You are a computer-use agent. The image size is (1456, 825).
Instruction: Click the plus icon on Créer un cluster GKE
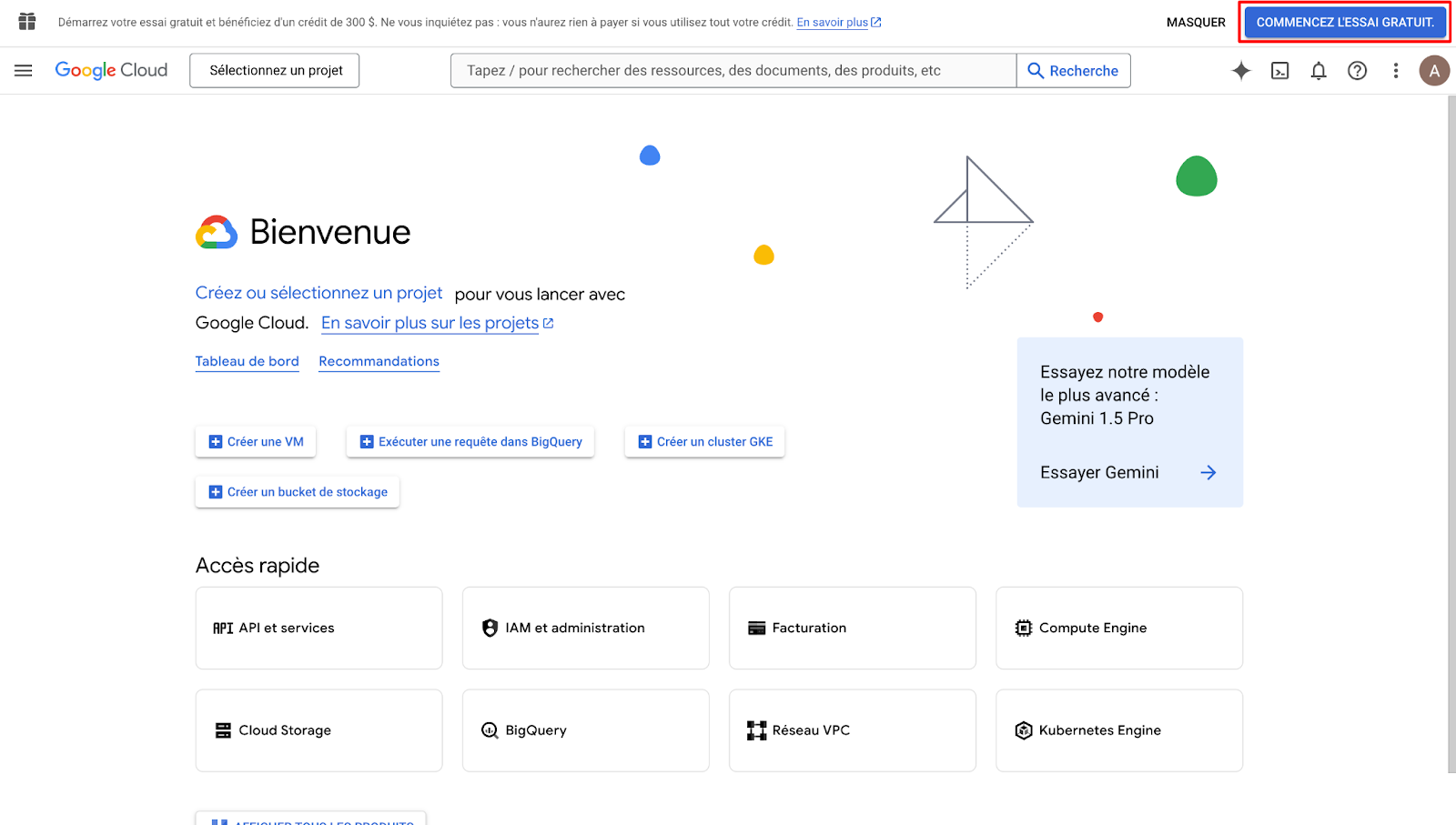coord(645,442)
